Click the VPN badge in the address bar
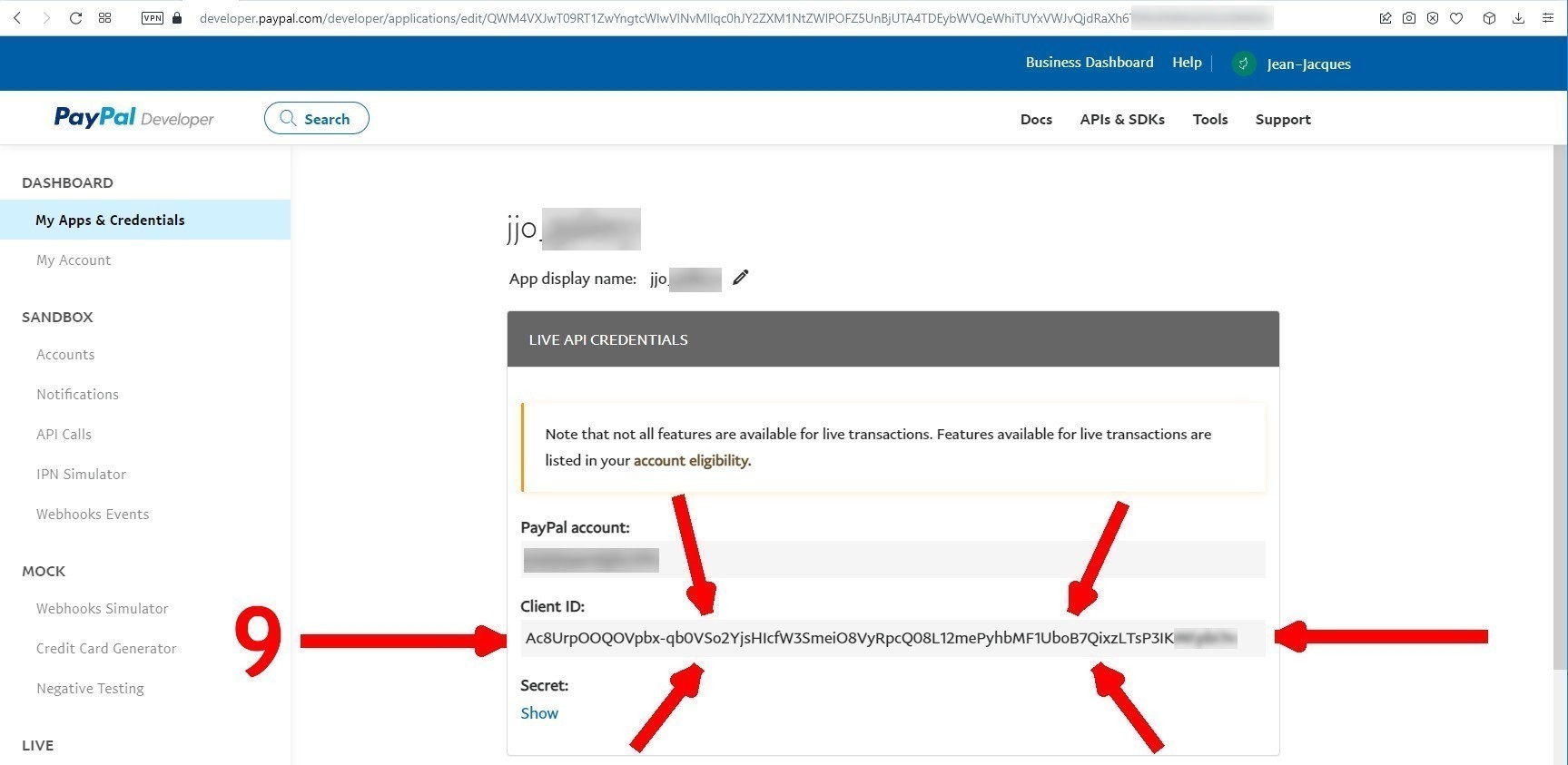Image resolution: width=1568 pixels, height=765 pixels. click(153, 18)
